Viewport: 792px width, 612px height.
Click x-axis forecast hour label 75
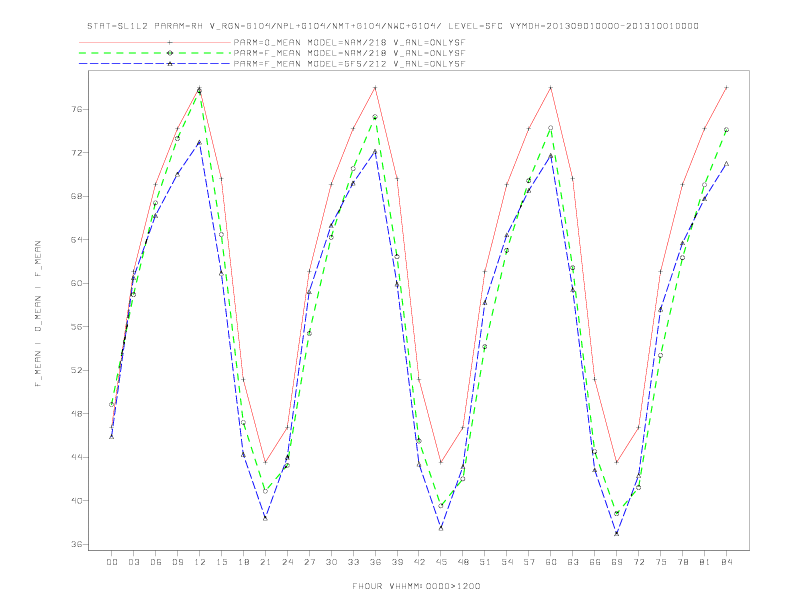pyautogui.click(x=661, y=562)
